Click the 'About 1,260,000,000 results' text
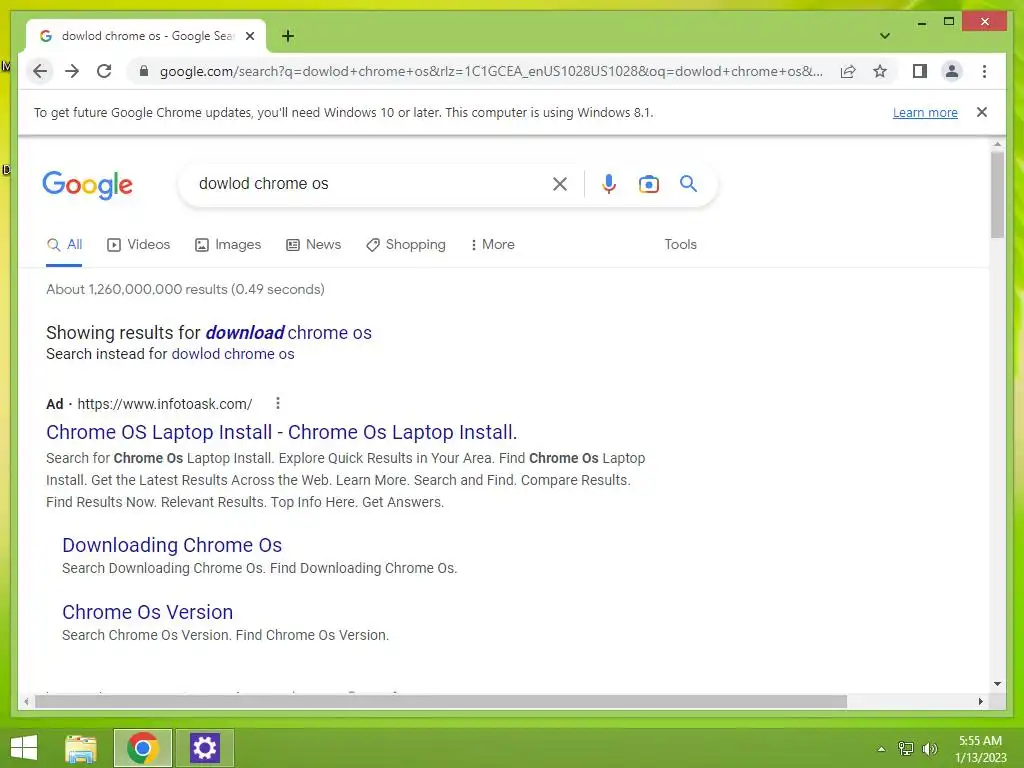The width and height of the screenshot is (1024, 768). coord(185,289)
